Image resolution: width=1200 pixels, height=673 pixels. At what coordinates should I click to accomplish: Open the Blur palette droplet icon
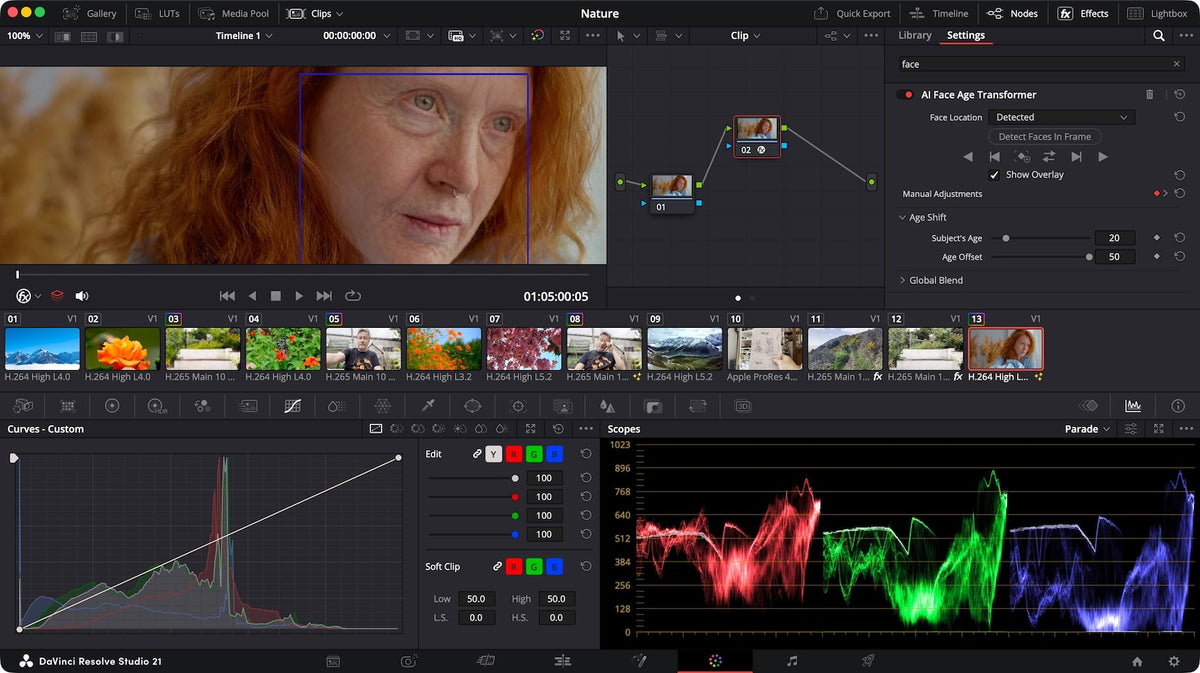(607, 406)
